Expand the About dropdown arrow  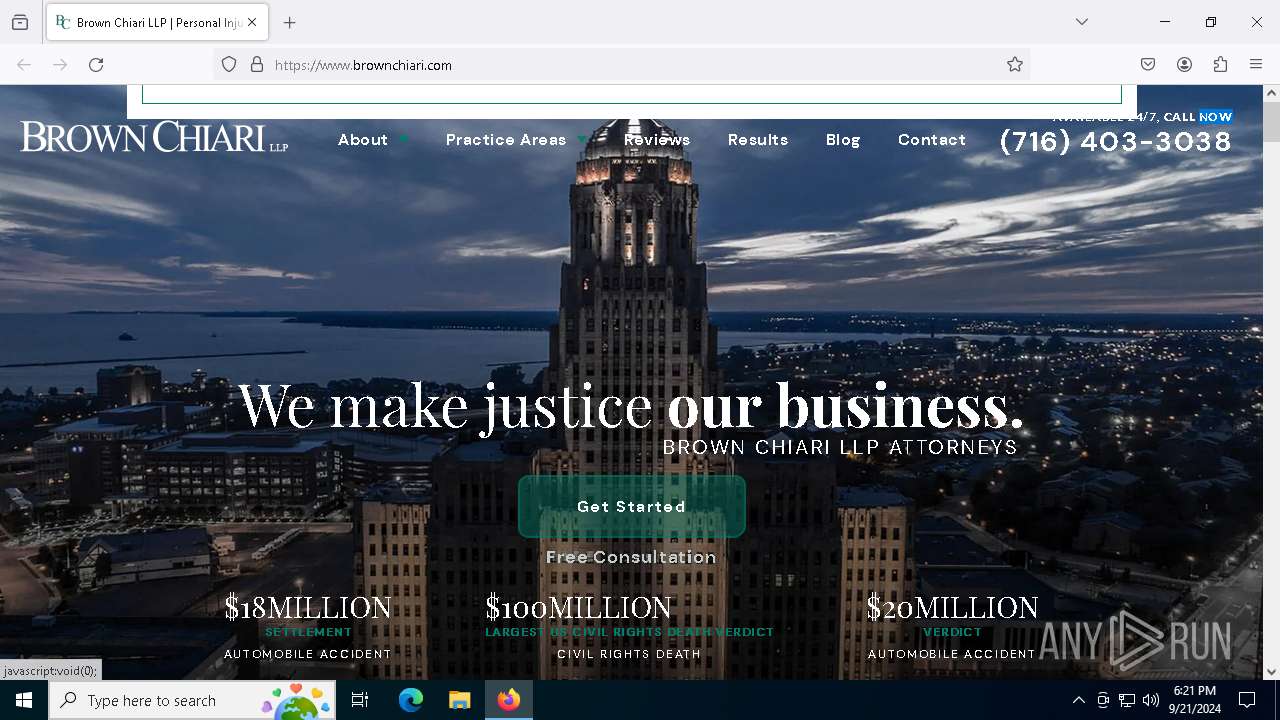pyautogui.click(x=403, y=140)
